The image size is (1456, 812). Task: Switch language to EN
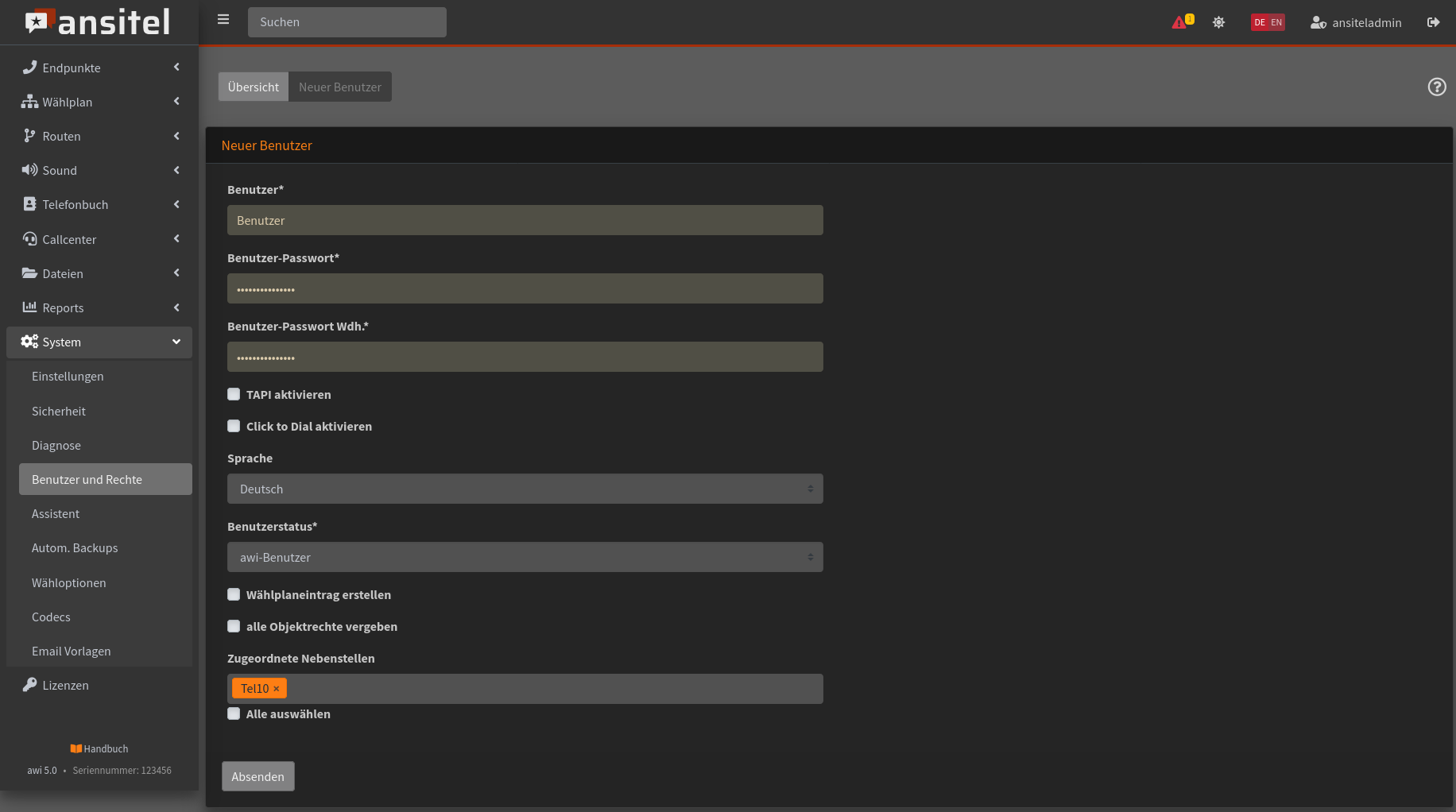click(x=1276, y=22)
